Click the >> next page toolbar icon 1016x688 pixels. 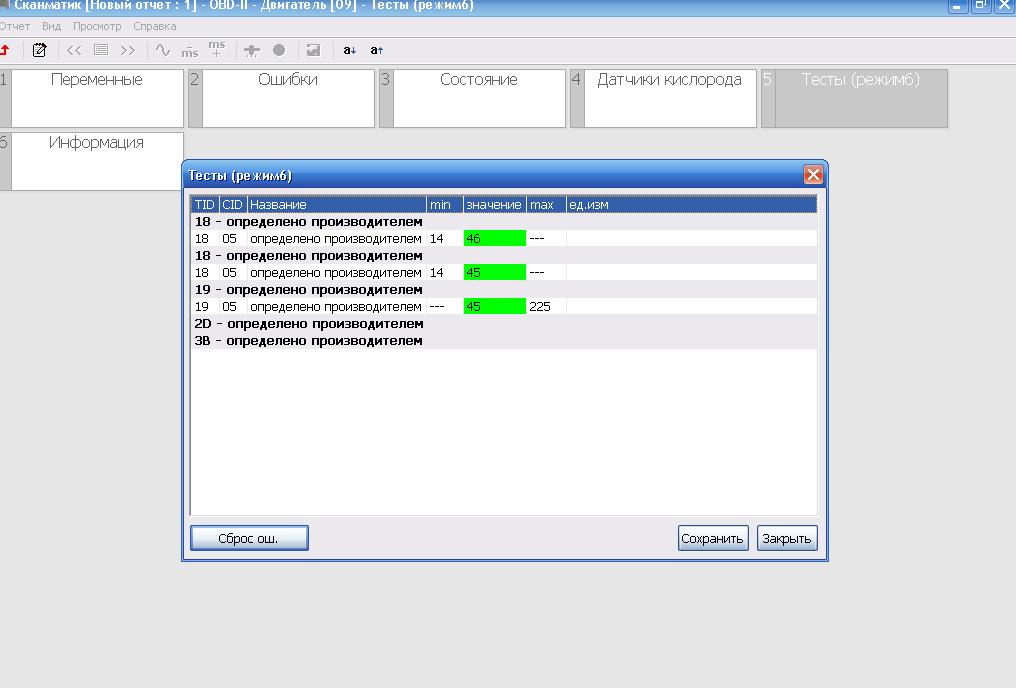click(128, 50)
